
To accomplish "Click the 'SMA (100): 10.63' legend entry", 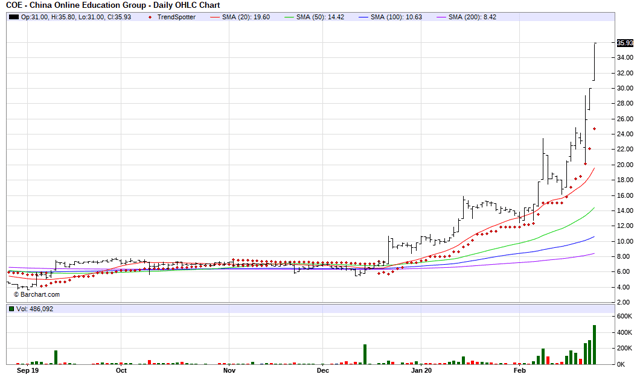I will pyautogui.click(x=396, y=17).
